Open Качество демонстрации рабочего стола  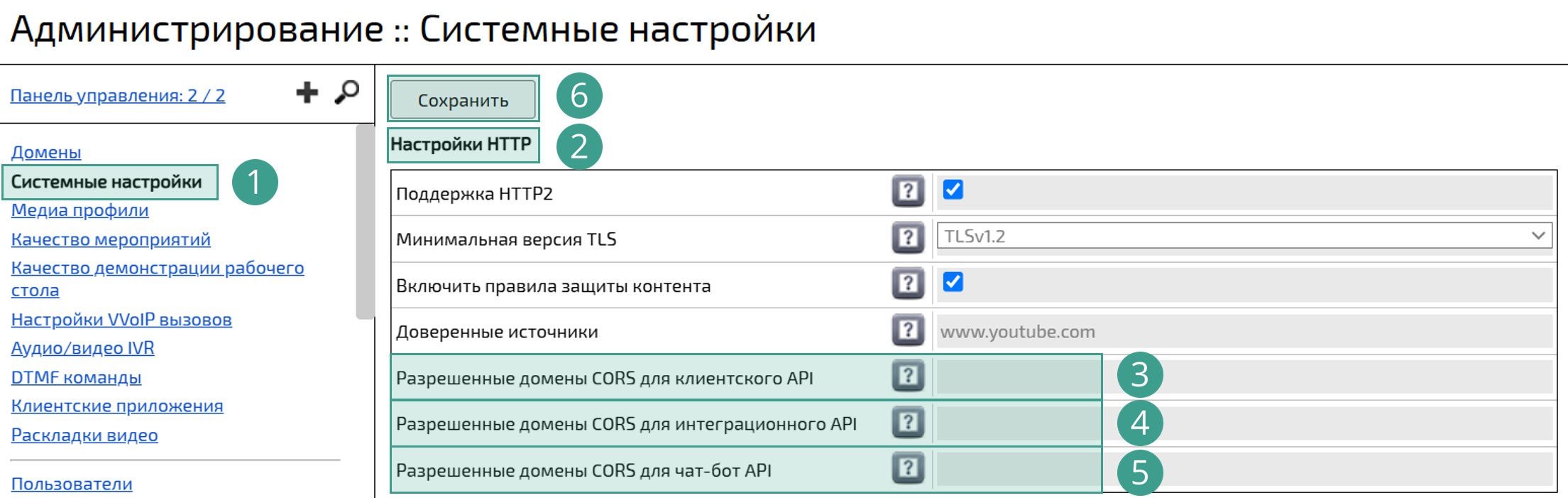tap(158, 279)
